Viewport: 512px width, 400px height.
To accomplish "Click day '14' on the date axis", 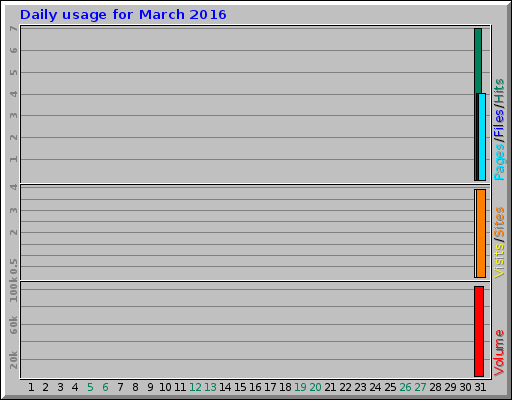I will point(225,387).
